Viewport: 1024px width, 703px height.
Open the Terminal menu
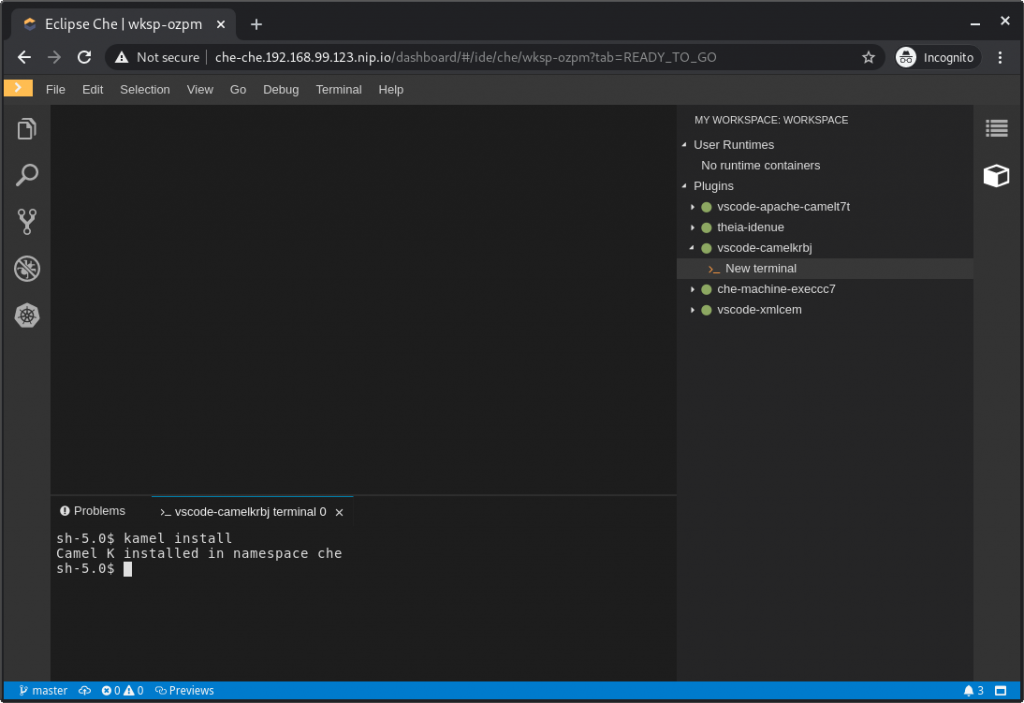coord(338,89)
